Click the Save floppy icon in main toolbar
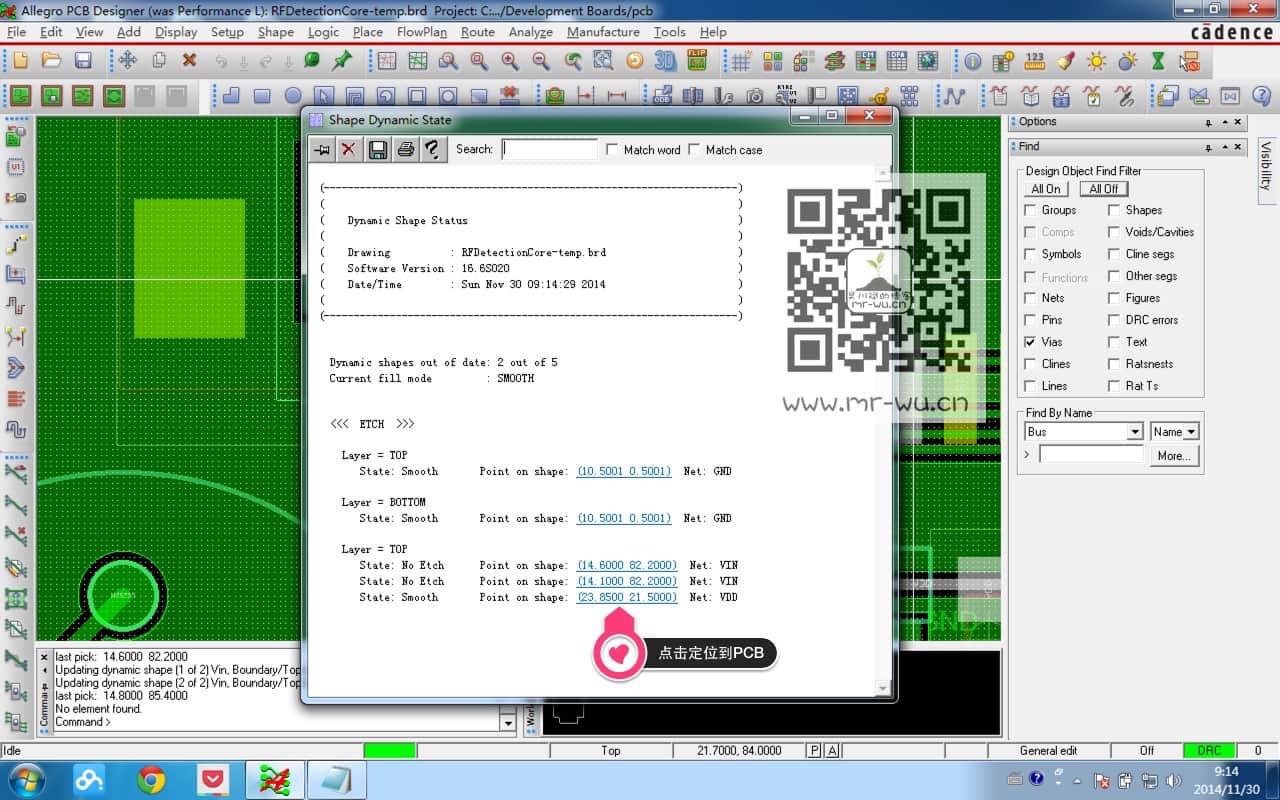Viewport: 1280px width, 800px height. [x=83, y=61]
